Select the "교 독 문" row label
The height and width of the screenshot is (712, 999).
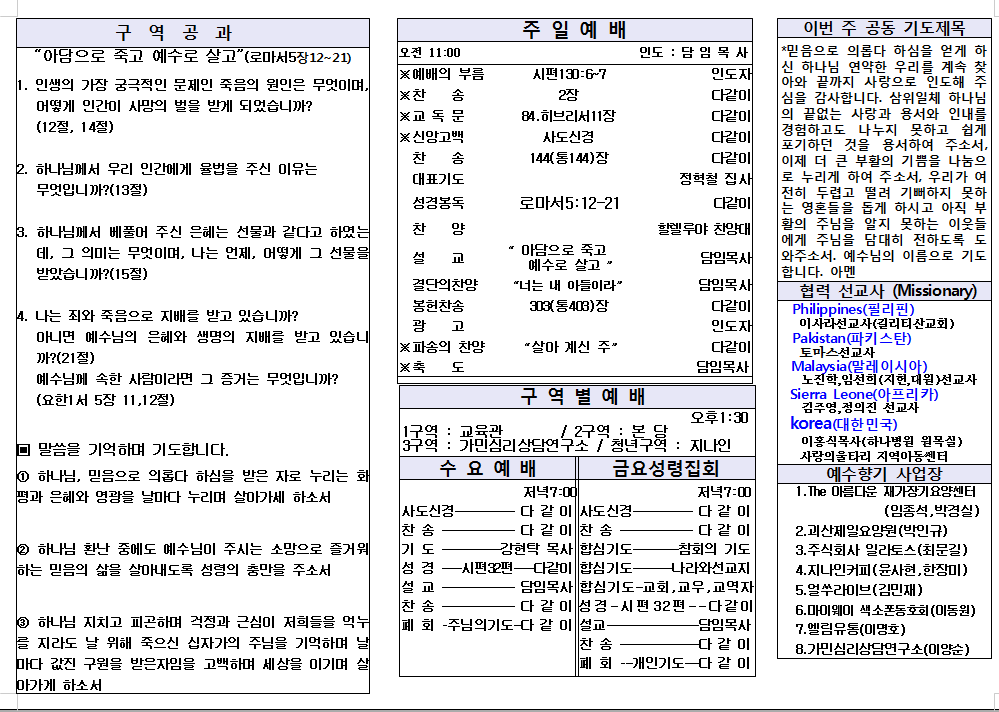(x=438, y=116)
